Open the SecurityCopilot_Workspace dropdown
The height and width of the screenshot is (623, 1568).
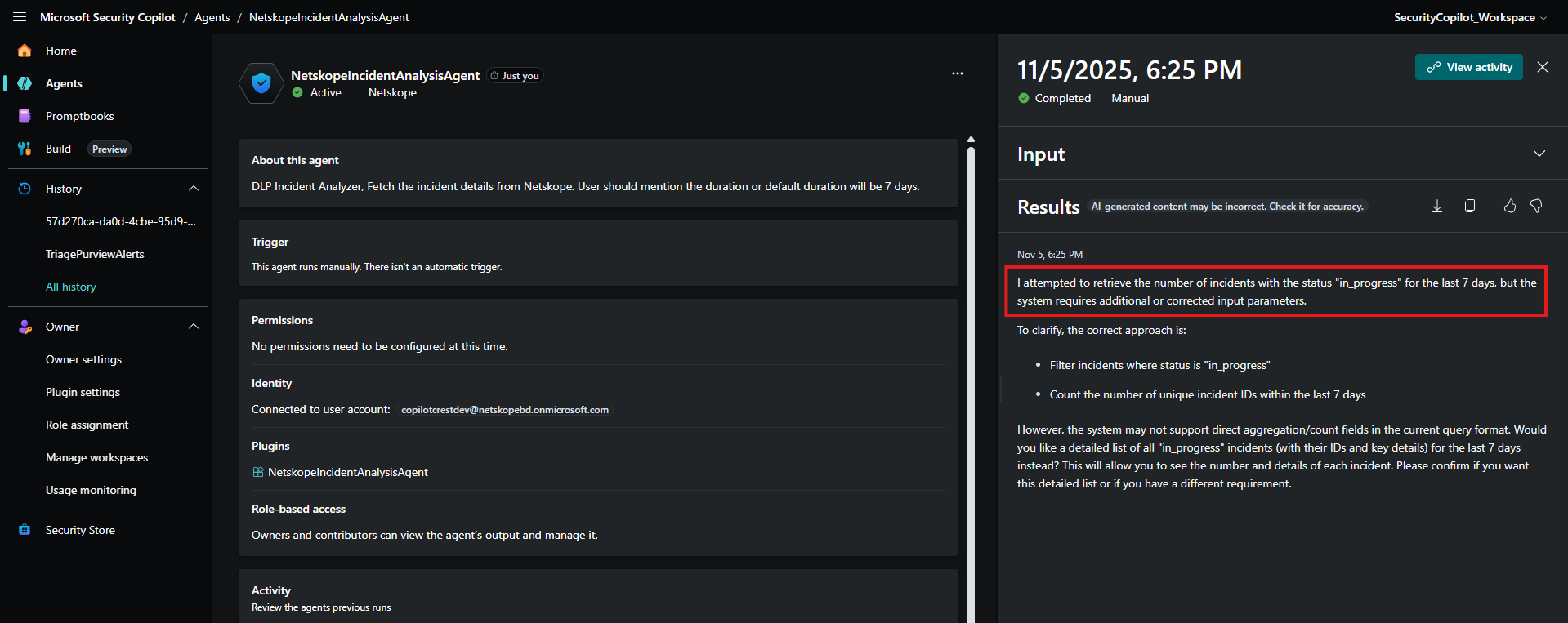click(1470, 17)
